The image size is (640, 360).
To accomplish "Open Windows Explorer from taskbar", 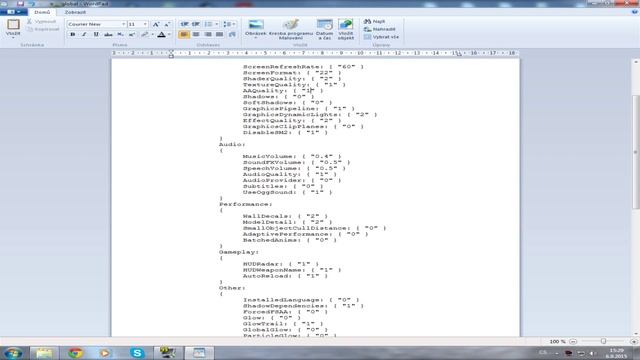I will pyautogui.click(x=44, y=353).
